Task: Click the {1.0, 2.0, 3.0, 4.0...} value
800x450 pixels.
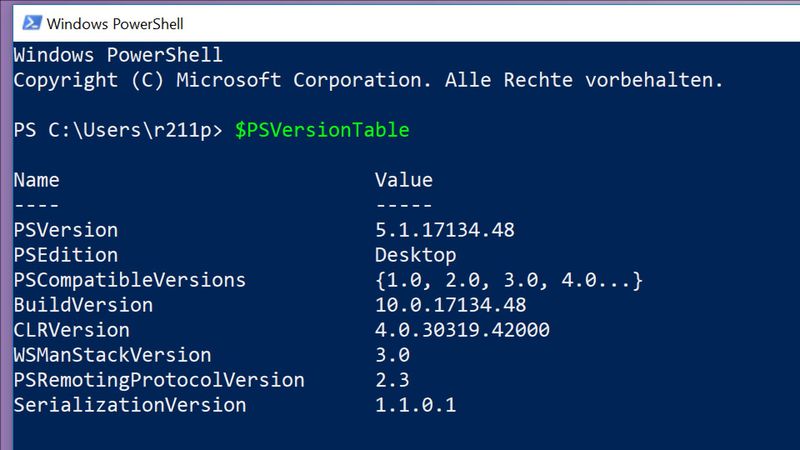Action: (508, 280)
